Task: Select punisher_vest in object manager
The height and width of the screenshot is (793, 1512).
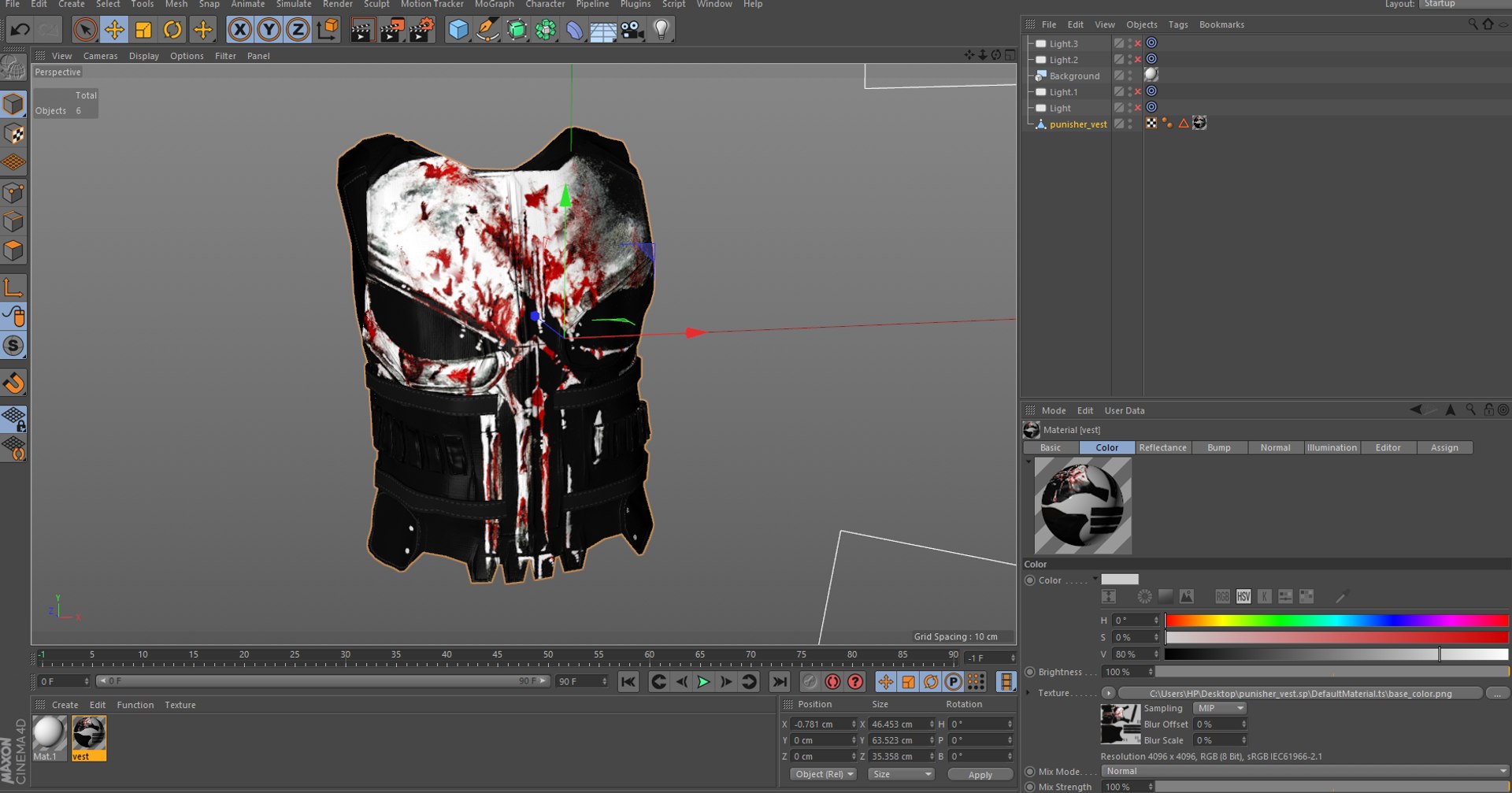Action: [1078, 124]
